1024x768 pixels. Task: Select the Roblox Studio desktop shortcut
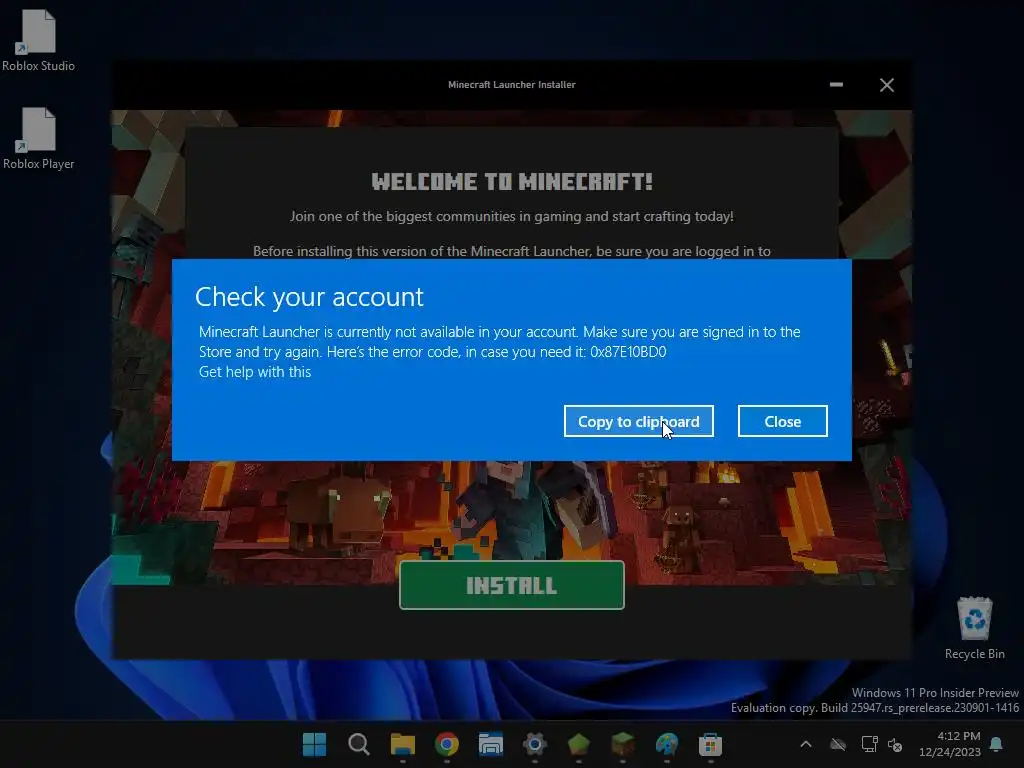[38, 40]
